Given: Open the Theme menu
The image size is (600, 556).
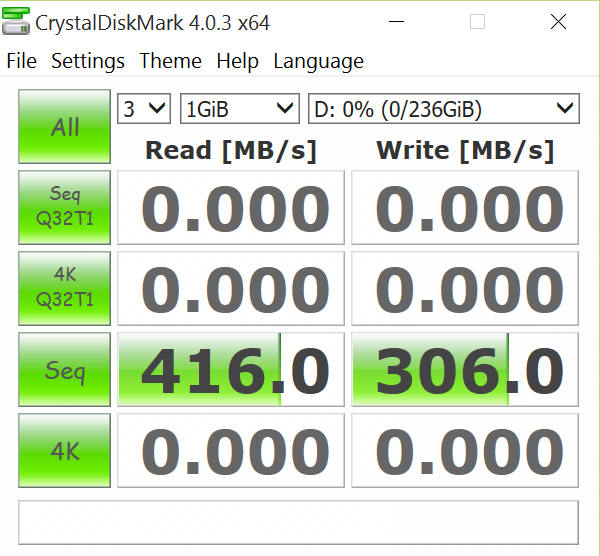Looking at the screenshot, I should [170, 61].
